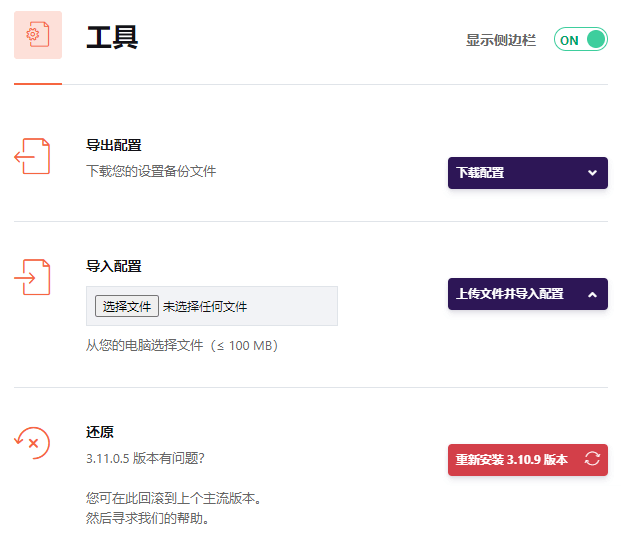Click the 工具 page title

click(112, 38)
